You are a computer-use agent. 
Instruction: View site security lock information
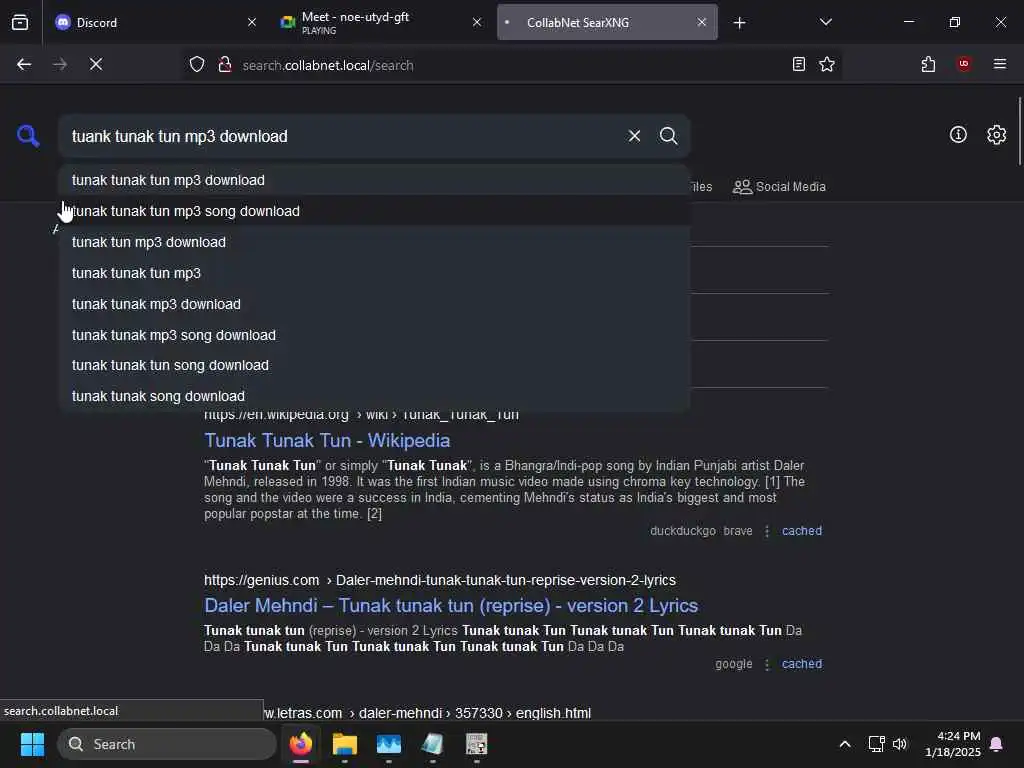pyautogui.click(x=225, y=64)
